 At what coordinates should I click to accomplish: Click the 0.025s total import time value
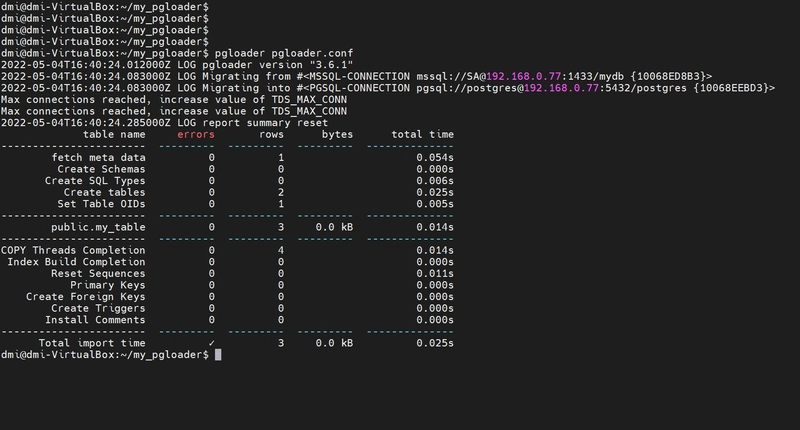click(435, 343)
